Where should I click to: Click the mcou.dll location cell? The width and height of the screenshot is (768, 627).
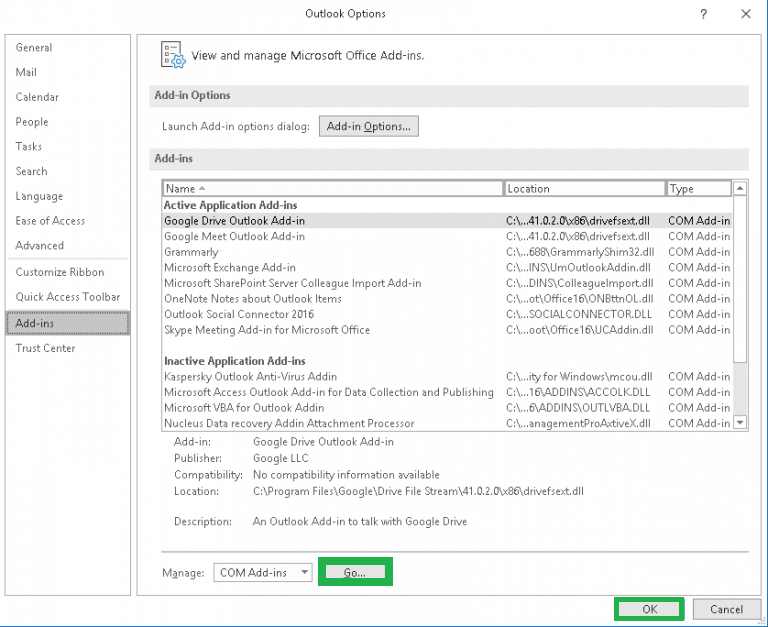point(579,377)
